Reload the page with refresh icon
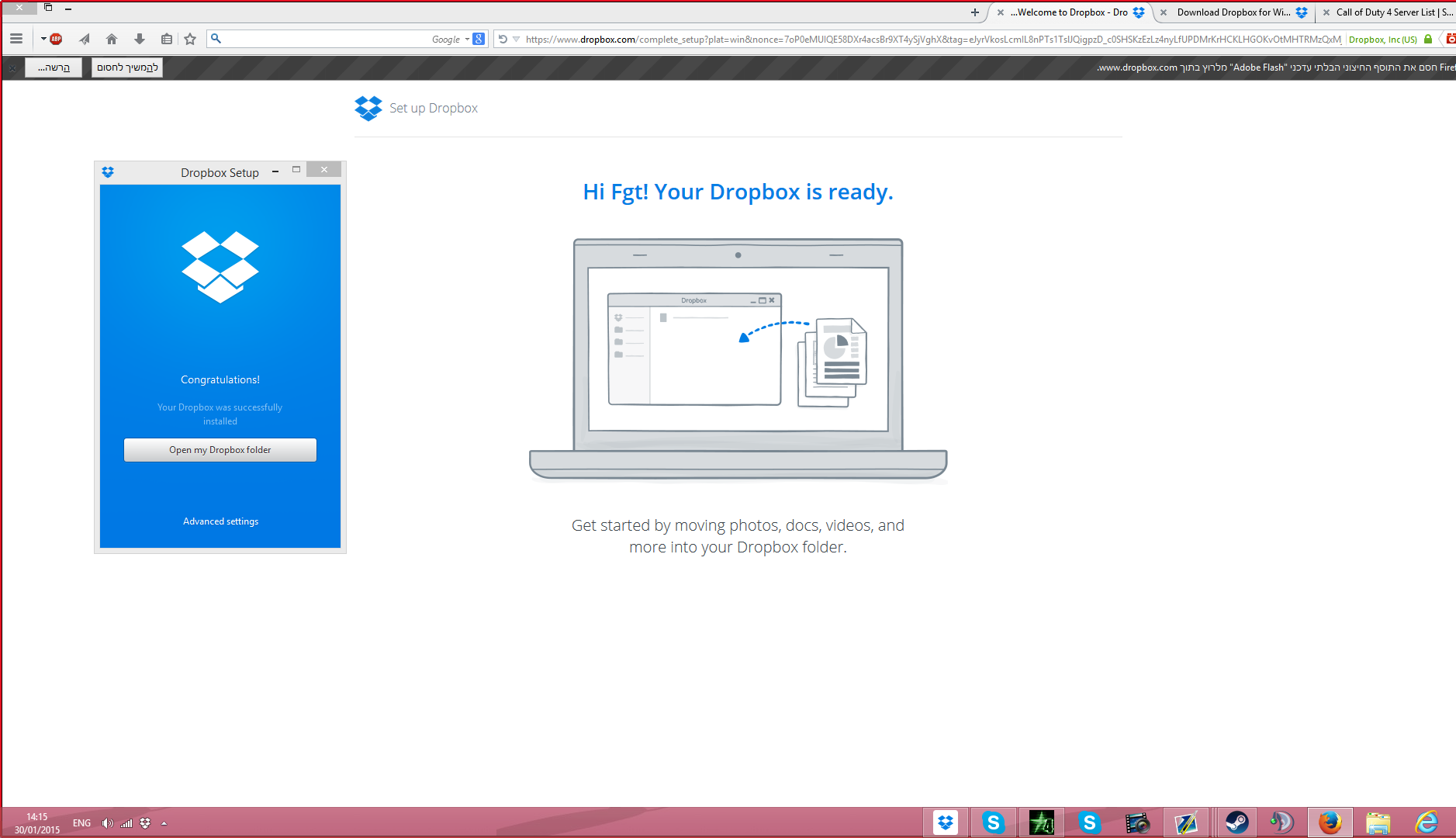The height and width of the screenshot is (838, 1456). coord(503,39)
